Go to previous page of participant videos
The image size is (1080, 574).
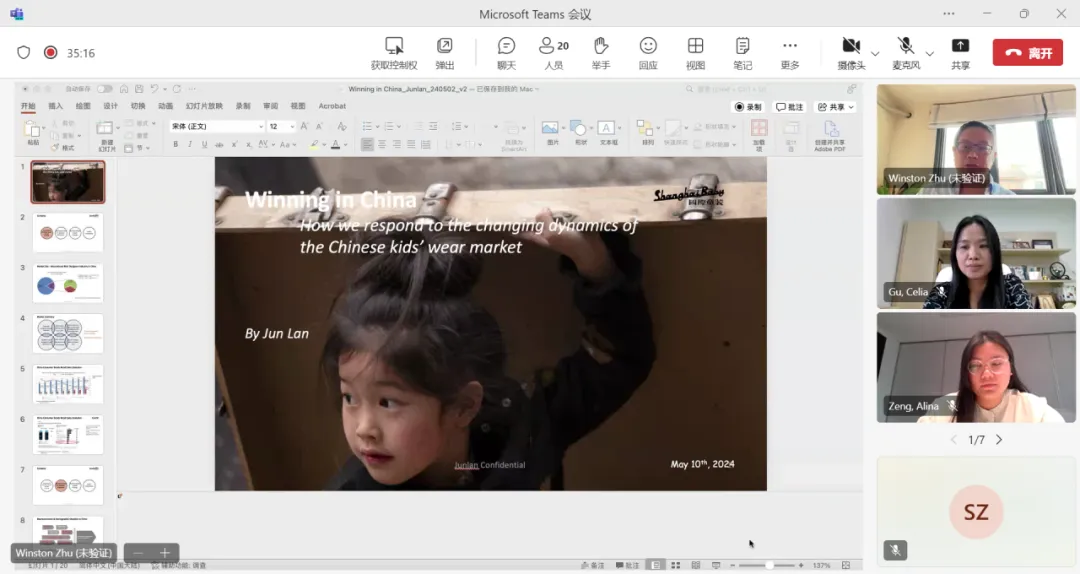[x=954, y=440]
